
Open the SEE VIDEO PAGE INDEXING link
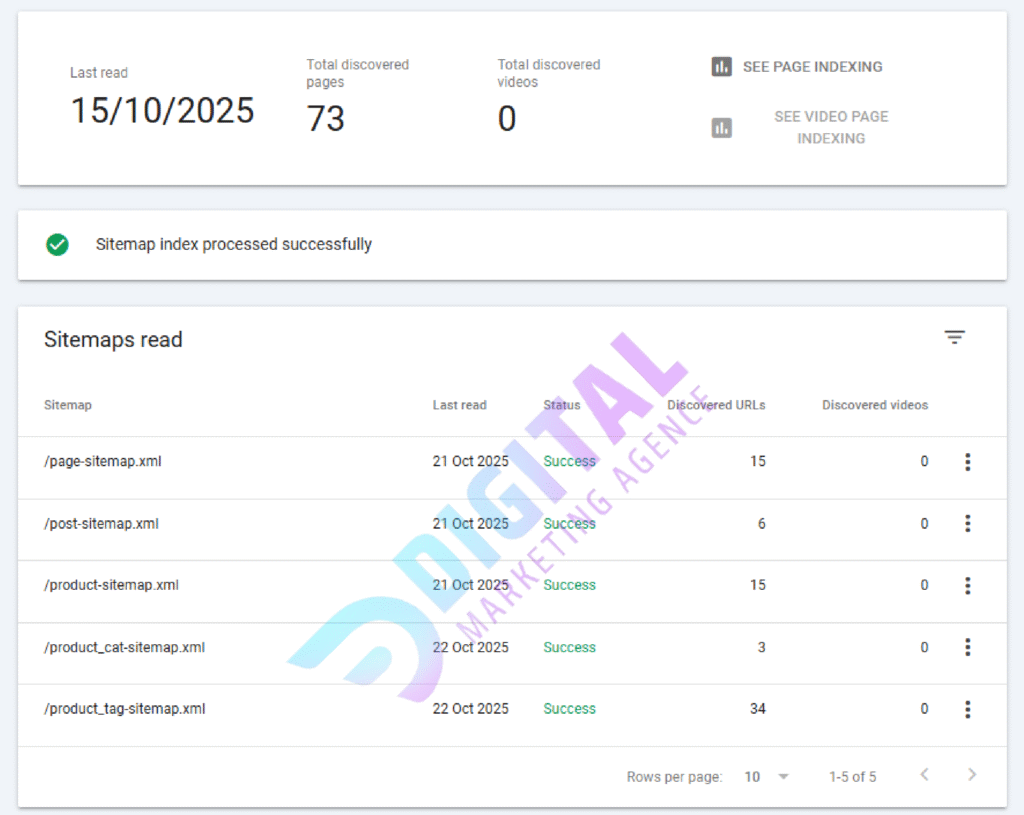click(831, 127)
